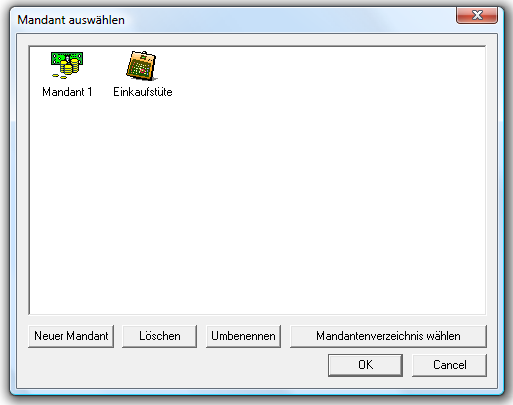The image size is (513, 405).
Task: Rename the selected client via Umbenennen
Action: pyautogui.click(x=243, y=336)
